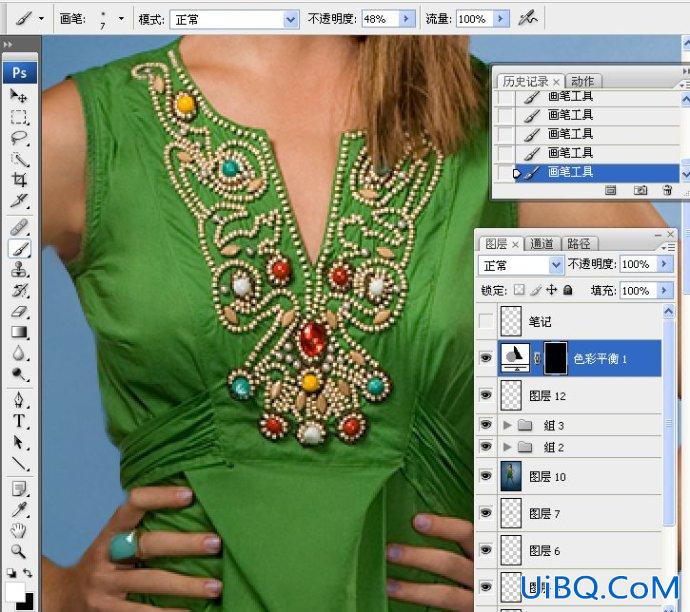Delete current history state with trash icon
This screenshot has height=612, width=690.
(x=668, y=190)
